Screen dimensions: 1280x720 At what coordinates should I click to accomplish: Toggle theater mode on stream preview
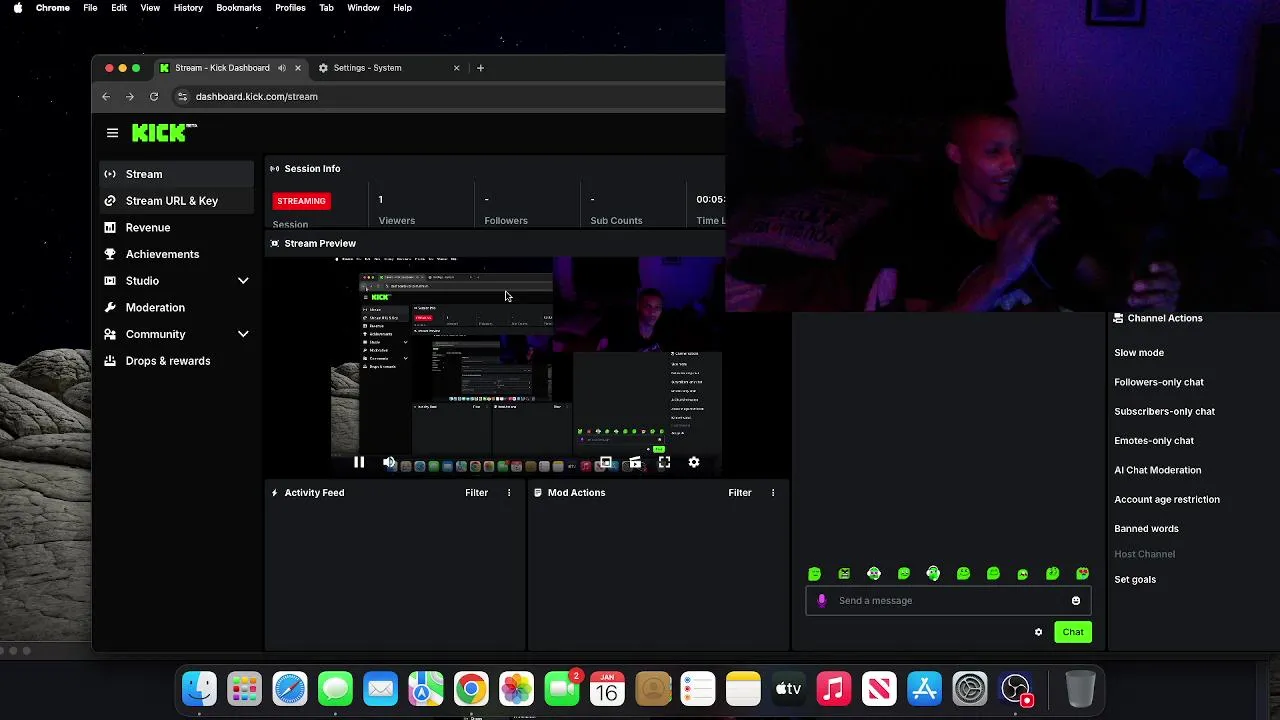click(x=635, y=462)
